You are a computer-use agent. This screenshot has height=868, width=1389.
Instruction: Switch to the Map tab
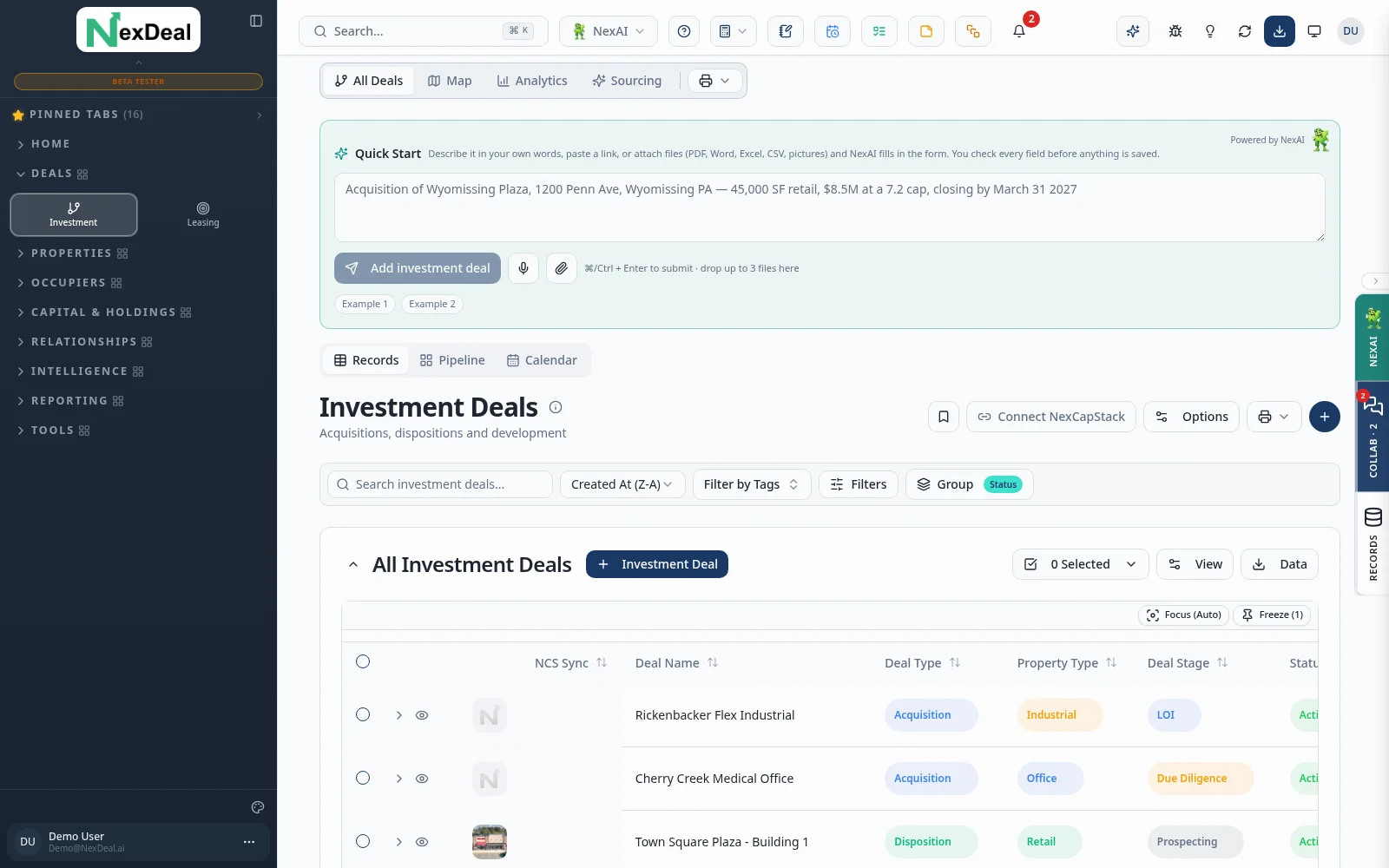click(450, 81)
